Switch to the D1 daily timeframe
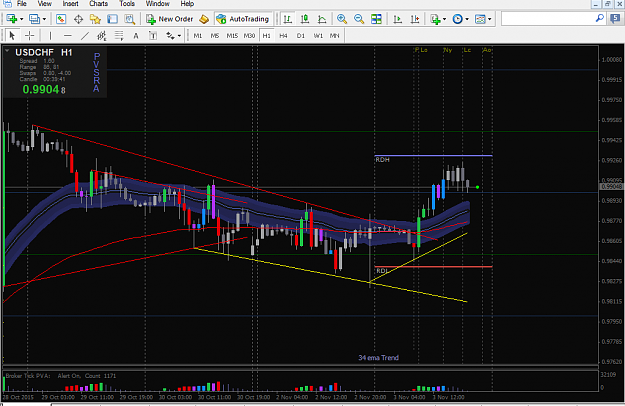Screen dimensions: 625x406 301,36
